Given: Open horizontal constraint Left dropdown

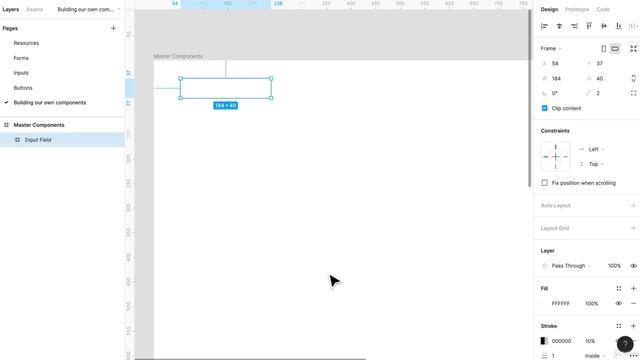Looking at the screenshot, I should pos(596,149).
